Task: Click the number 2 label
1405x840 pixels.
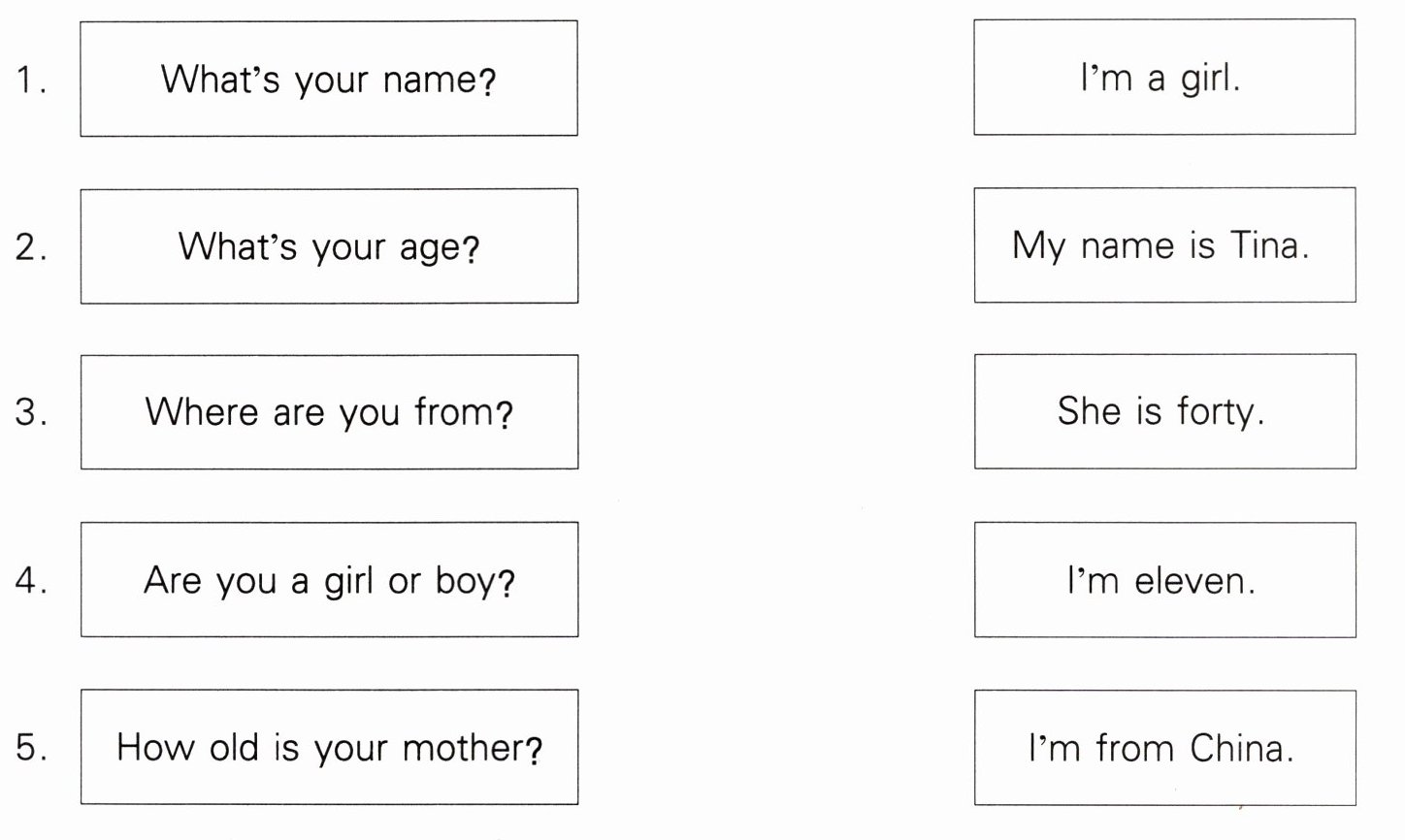Action: coord(29,247)
